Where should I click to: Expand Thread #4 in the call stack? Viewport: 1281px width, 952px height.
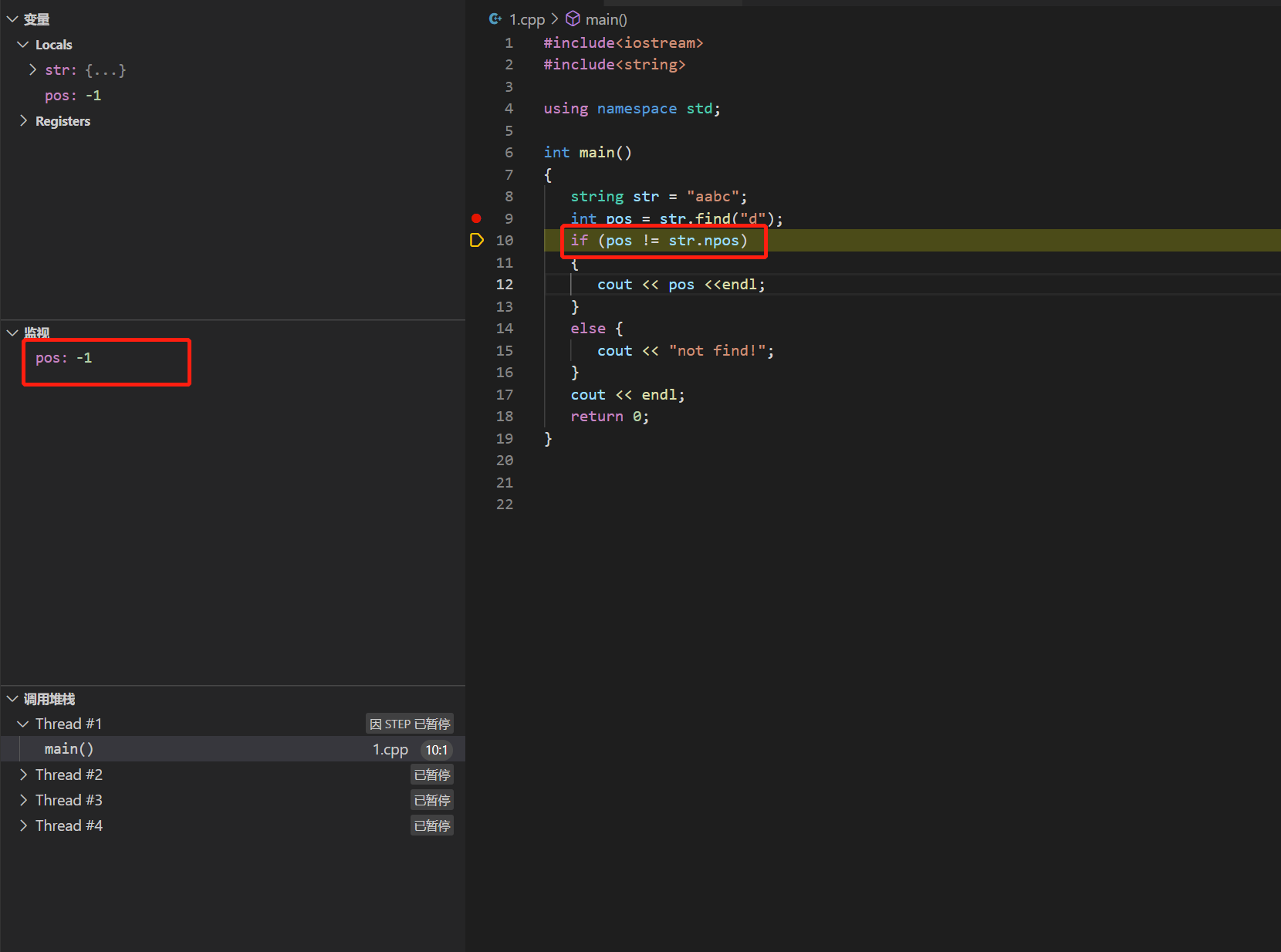[22, 825]
